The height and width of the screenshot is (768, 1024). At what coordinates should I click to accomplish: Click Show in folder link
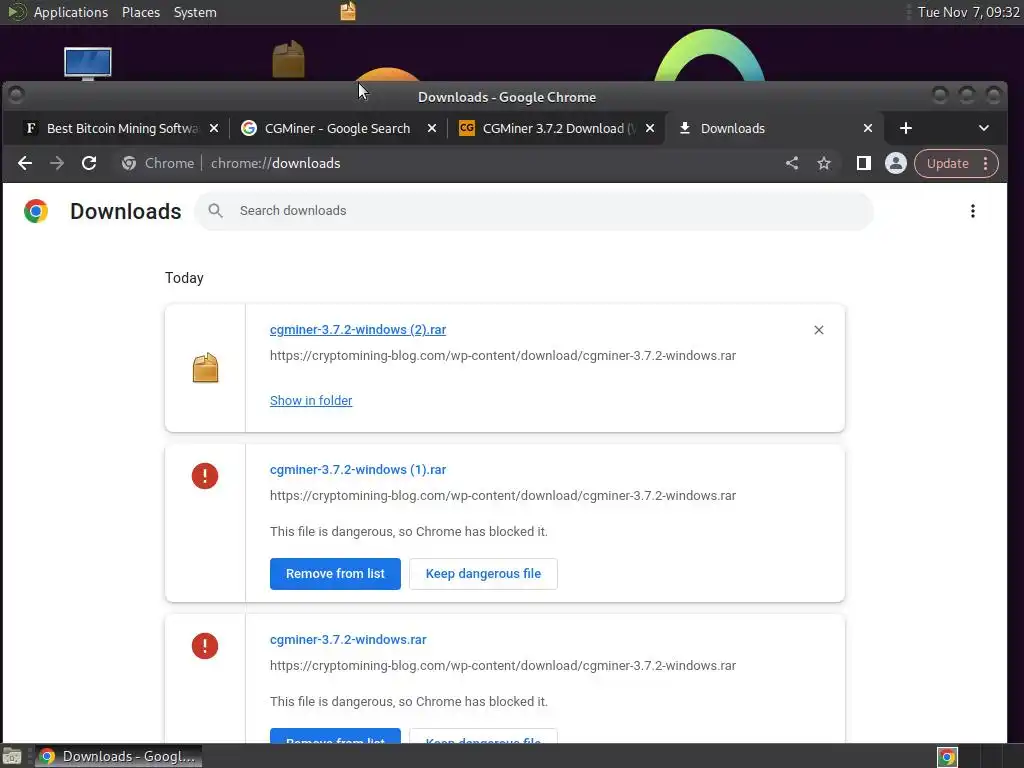coord(311,400)
